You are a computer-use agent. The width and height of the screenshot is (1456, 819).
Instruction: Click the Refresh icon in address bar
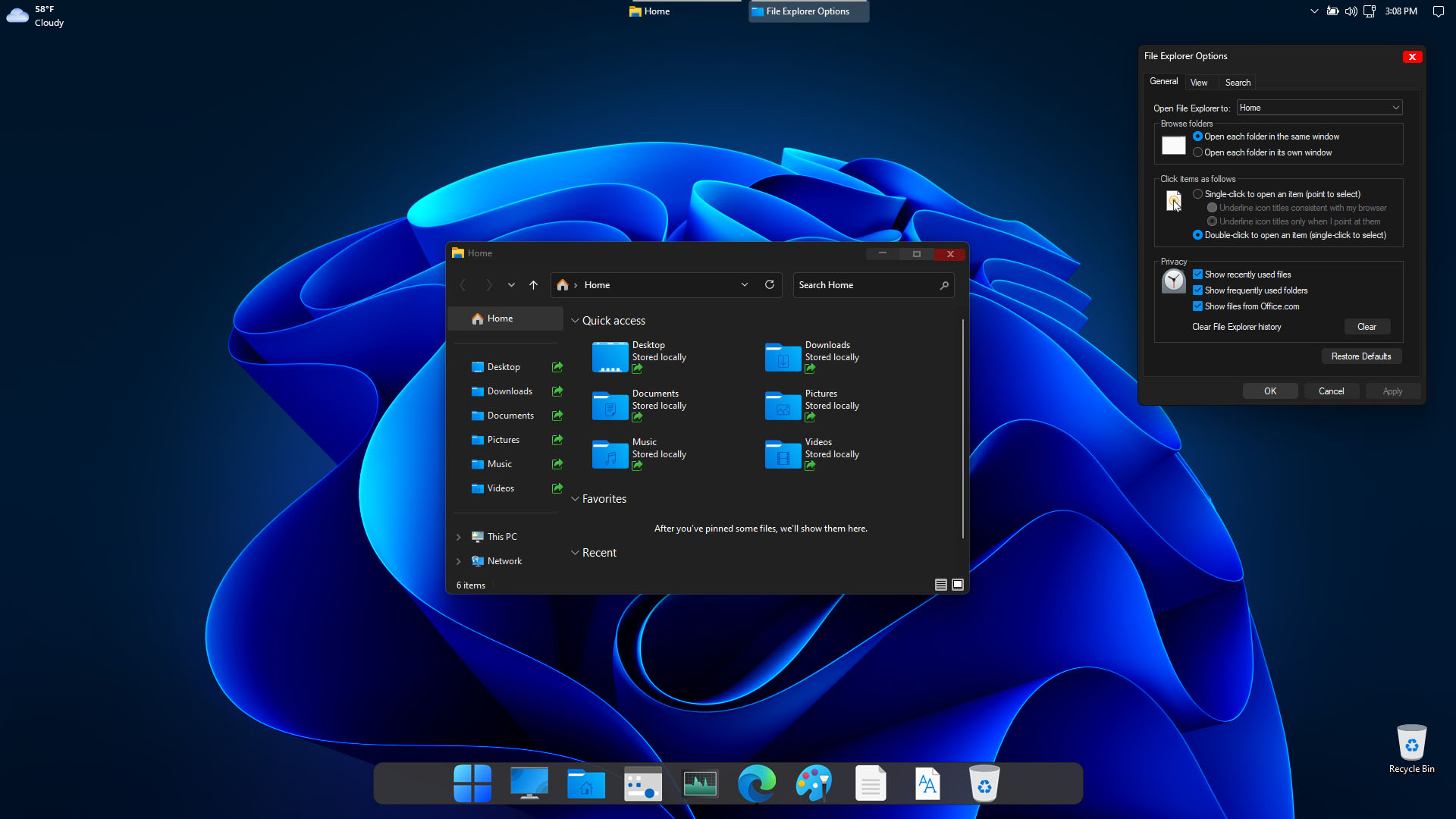click(x=770, y=284)
